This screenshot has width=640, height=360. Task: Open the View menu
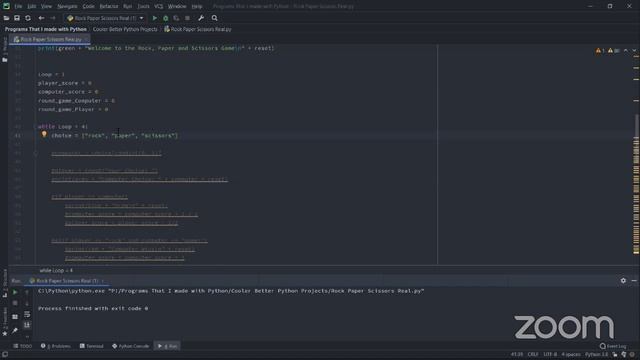pyautogui.click(x=46, y=7)
